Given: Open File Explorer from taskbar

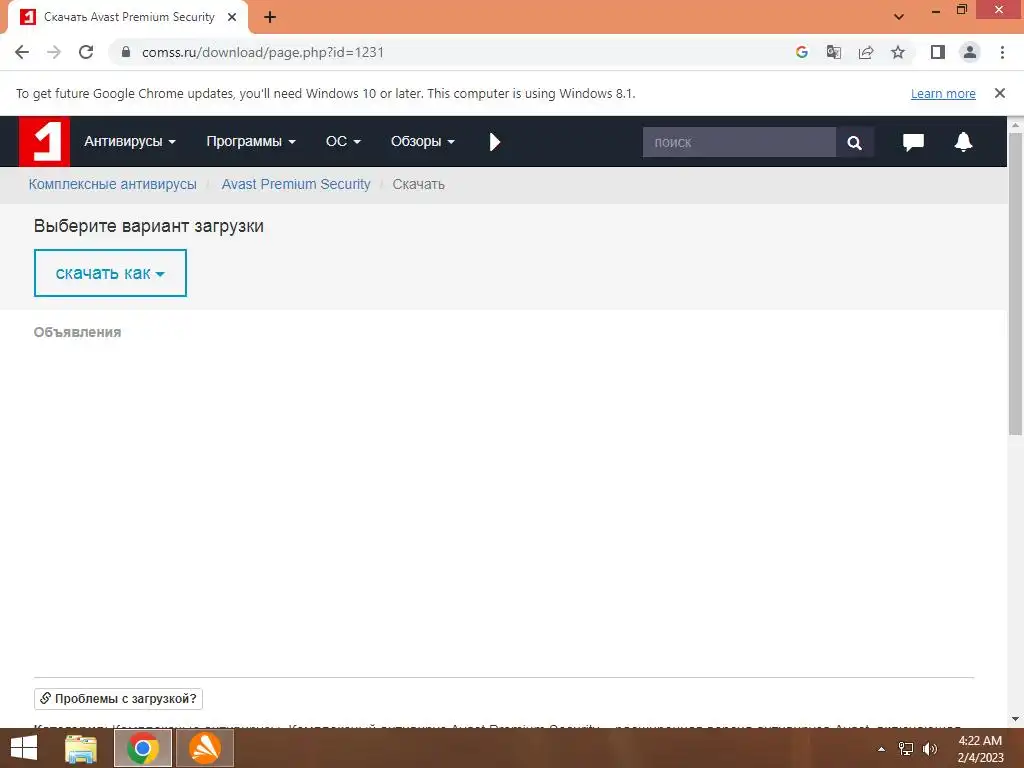Looking at the screenshot, I should [x=81, y=748].
